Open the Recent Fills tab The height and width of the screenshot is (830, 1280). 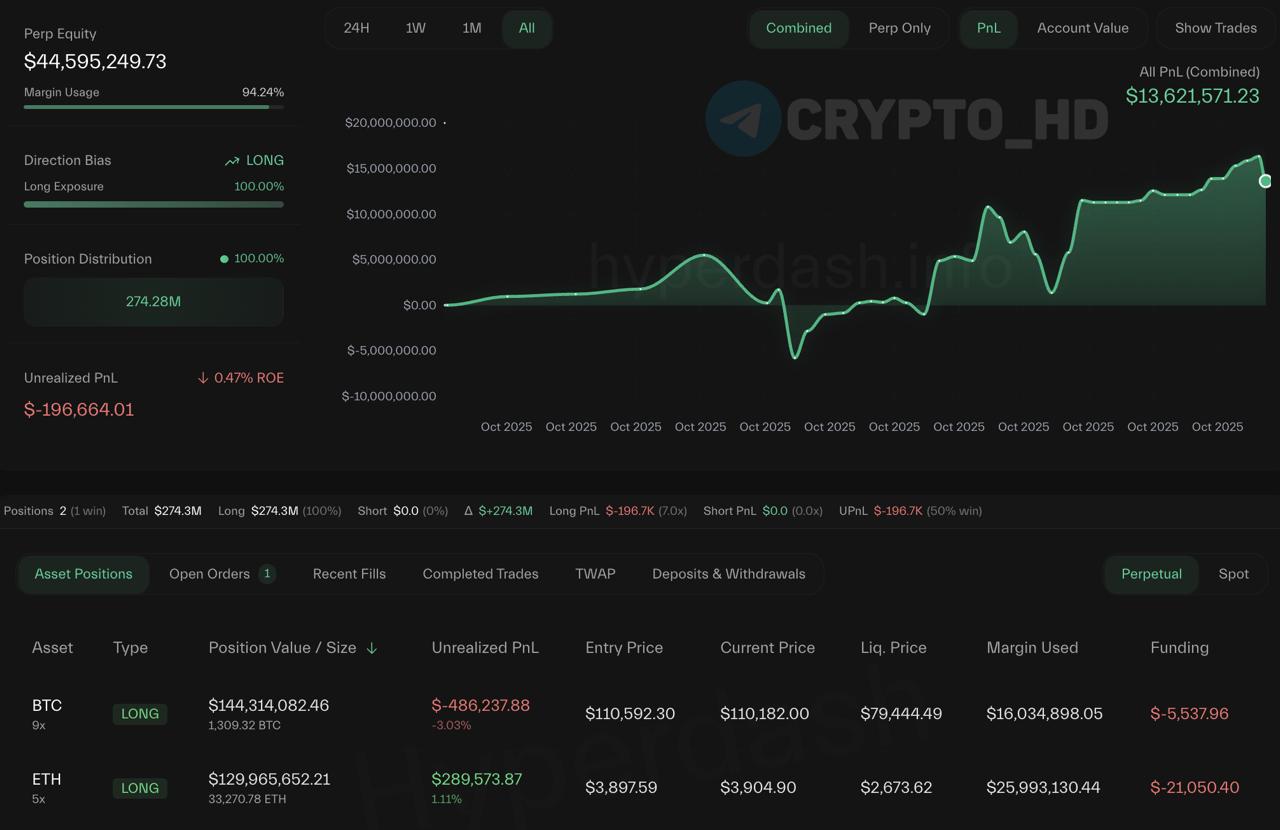click(349, 574)
